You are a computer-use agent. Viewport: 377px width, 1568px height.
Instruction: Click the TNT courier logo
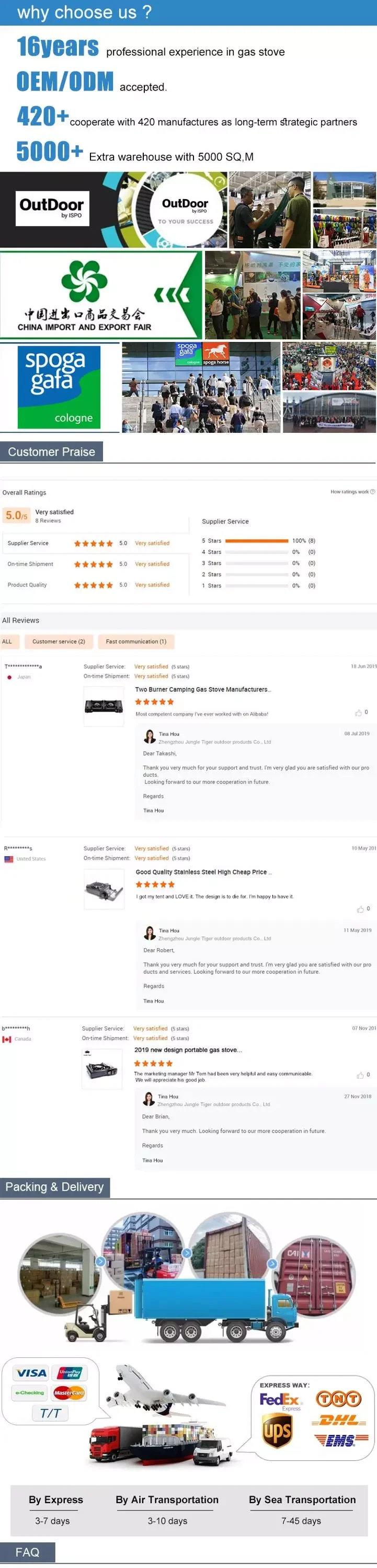[338, 1399]
